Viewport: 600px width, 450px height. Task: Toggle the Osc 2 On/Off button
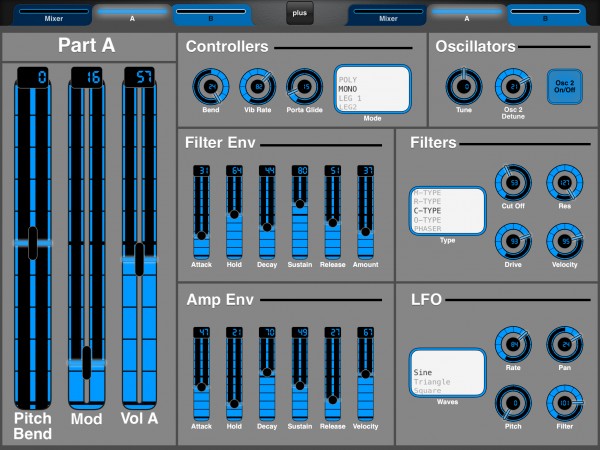pyautogui.click(x=565, y=86)
